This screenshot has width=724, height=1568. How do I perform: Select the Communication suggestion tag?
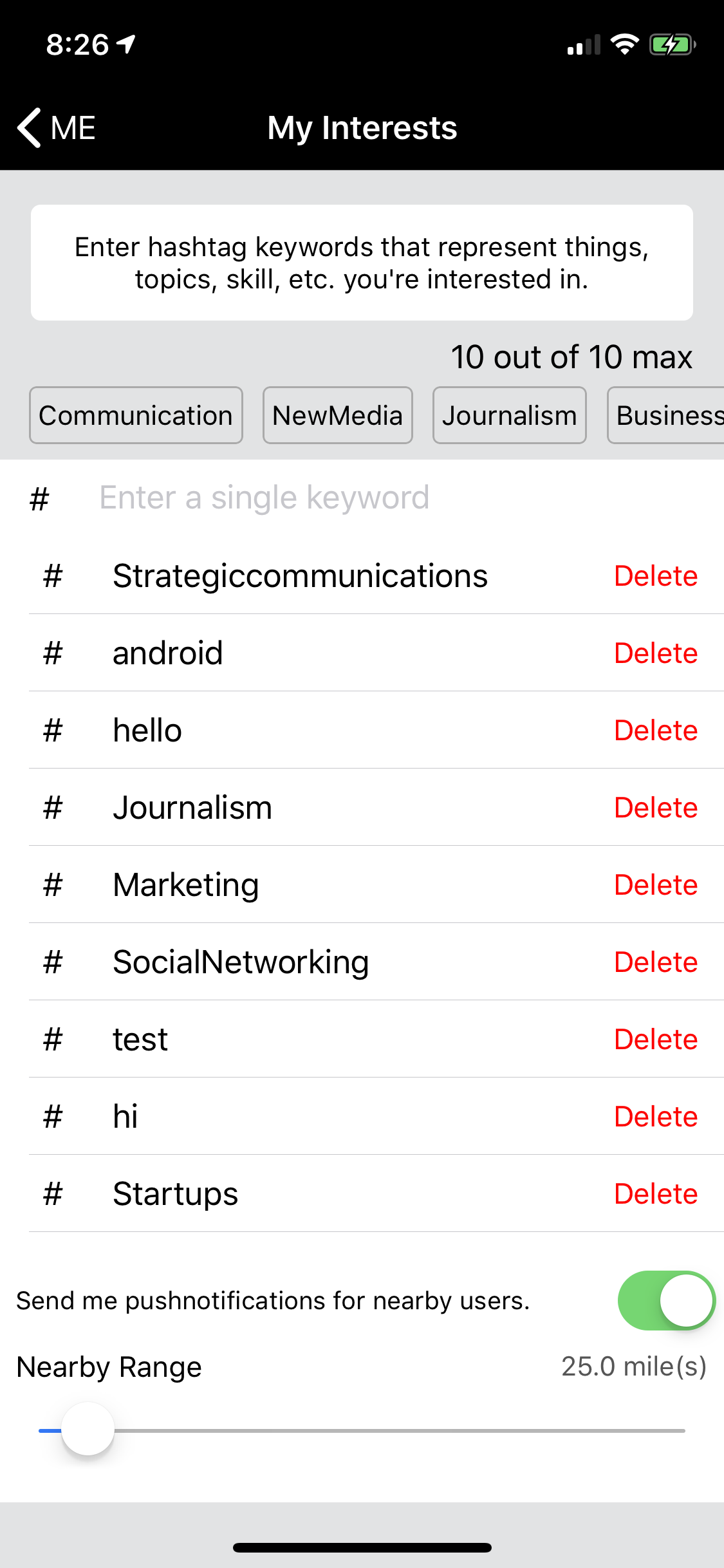[x=136, y=415]
